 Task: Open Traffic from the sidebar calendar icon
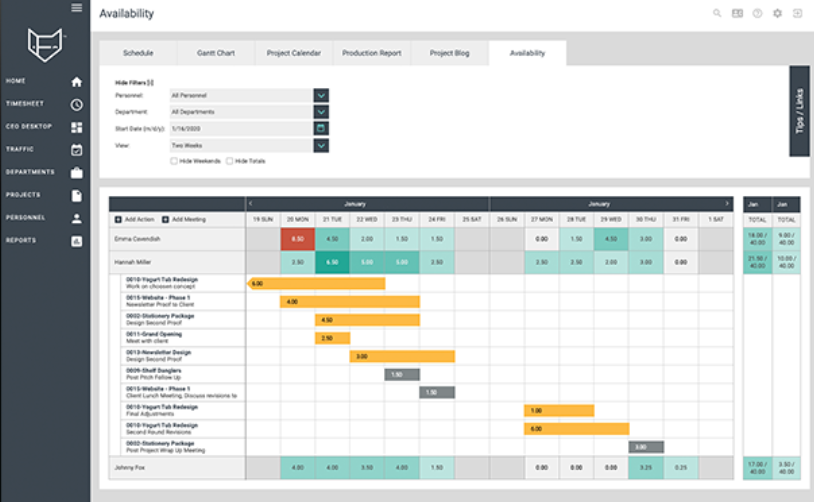77,150
